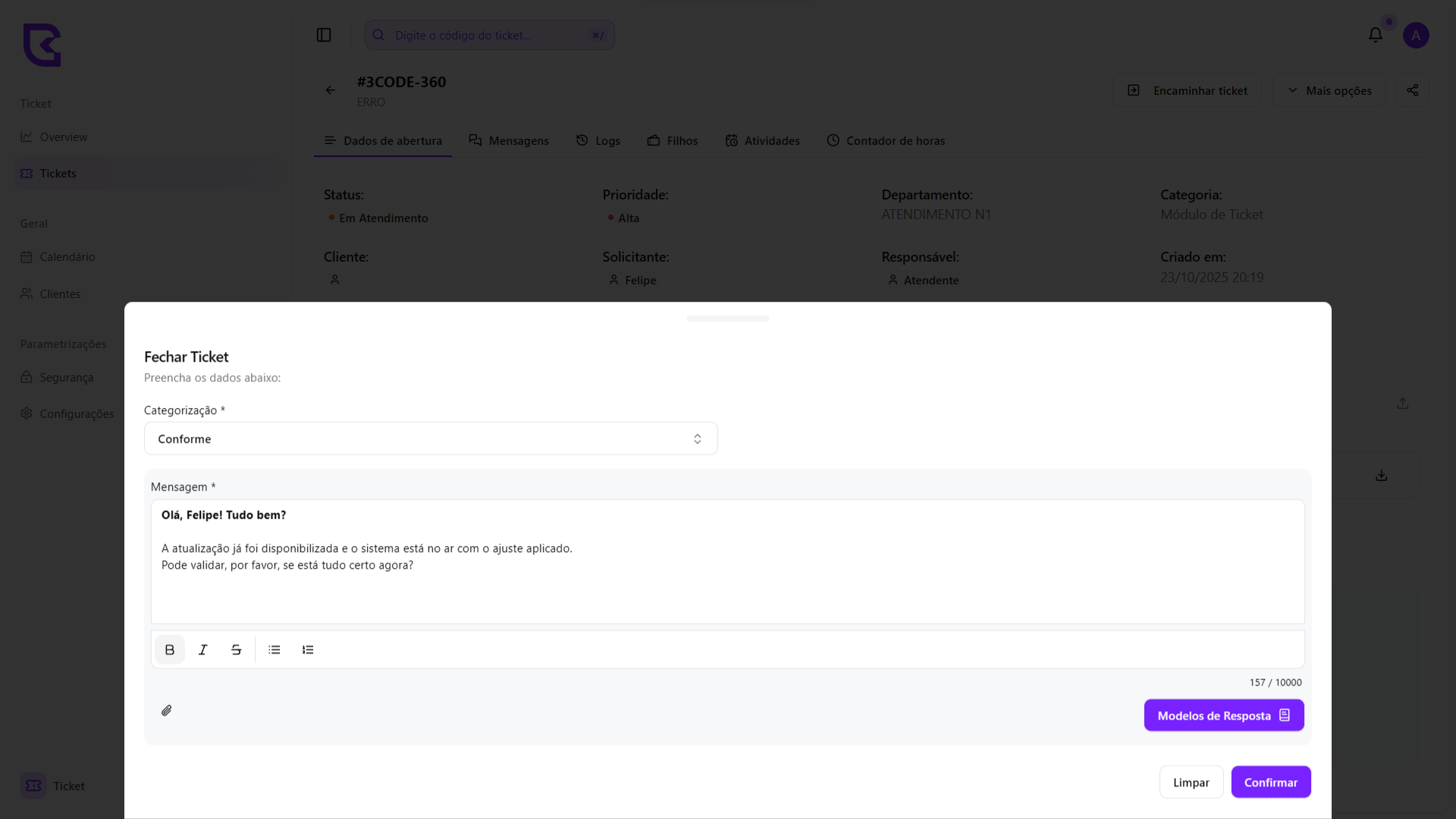Confirm closing the ticket

pyautogui.click(x=1270, y=783)
